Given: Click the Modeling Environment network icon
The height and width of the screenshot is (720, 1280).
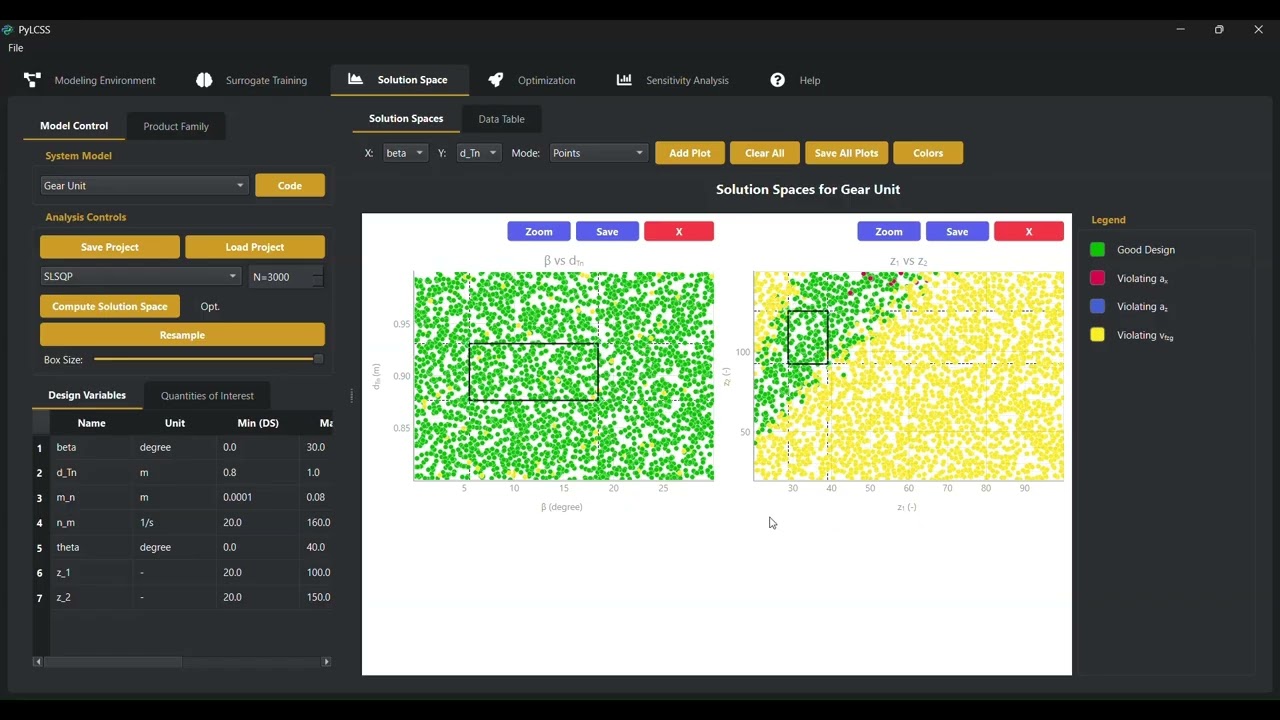Looking at the screenshot, I should 32,80.
